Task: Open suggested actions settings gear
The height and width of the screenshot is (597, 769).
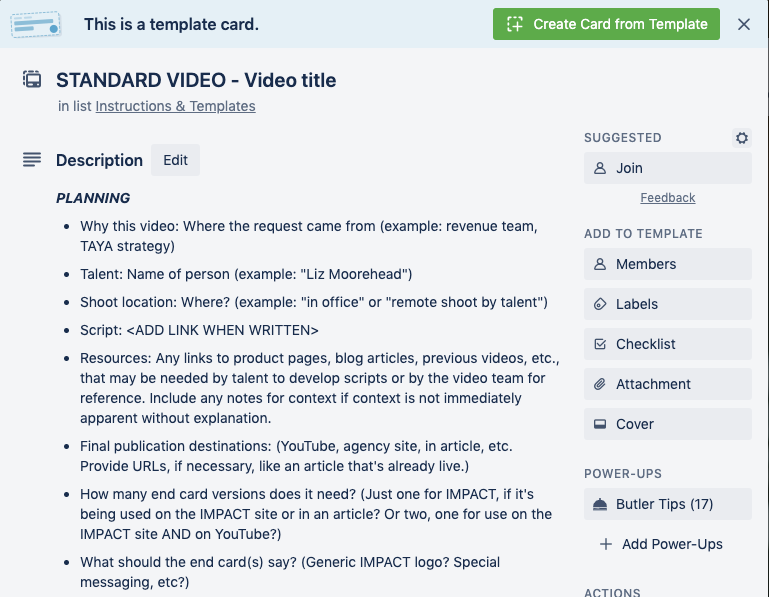Action: [x=742, y=138]
